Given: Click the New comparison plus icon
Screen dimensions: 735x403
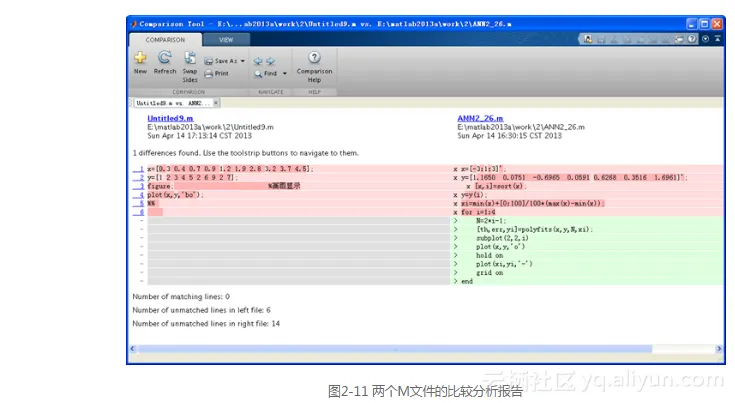Looking at the screenshot, I should click(x=140, y=58).
